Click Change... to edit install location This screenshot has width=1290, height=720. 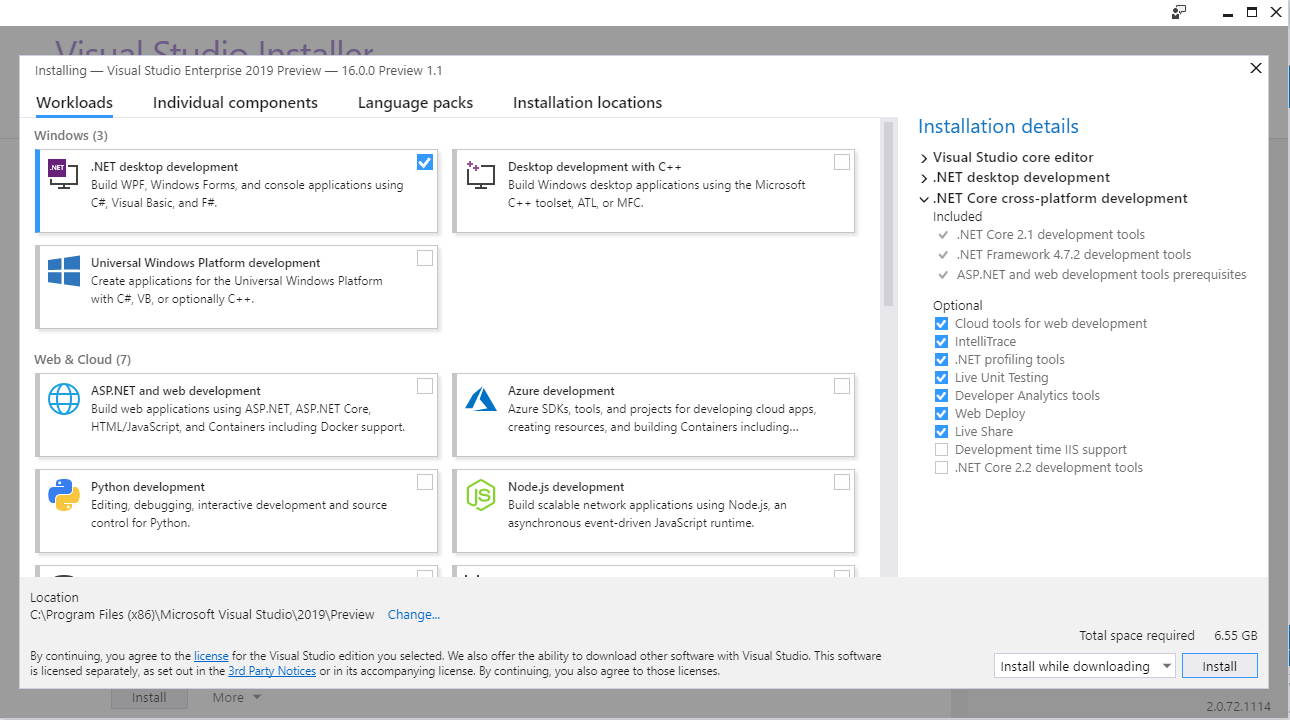tap(414, 615)
